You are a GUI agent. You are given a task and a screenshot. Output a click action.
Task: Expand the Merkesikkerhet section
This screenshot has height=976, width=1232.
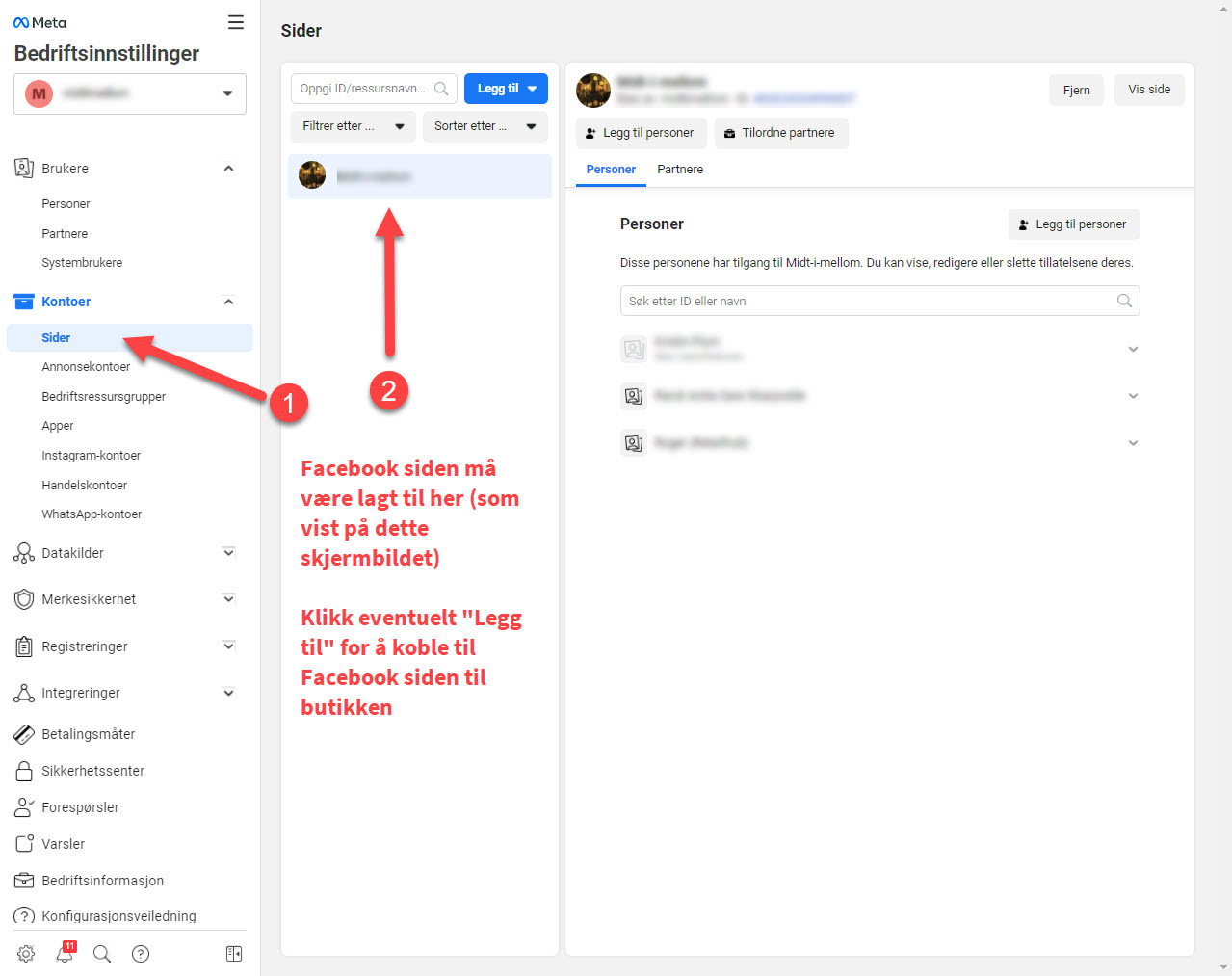pyautogui.click(x=228, y=599)
